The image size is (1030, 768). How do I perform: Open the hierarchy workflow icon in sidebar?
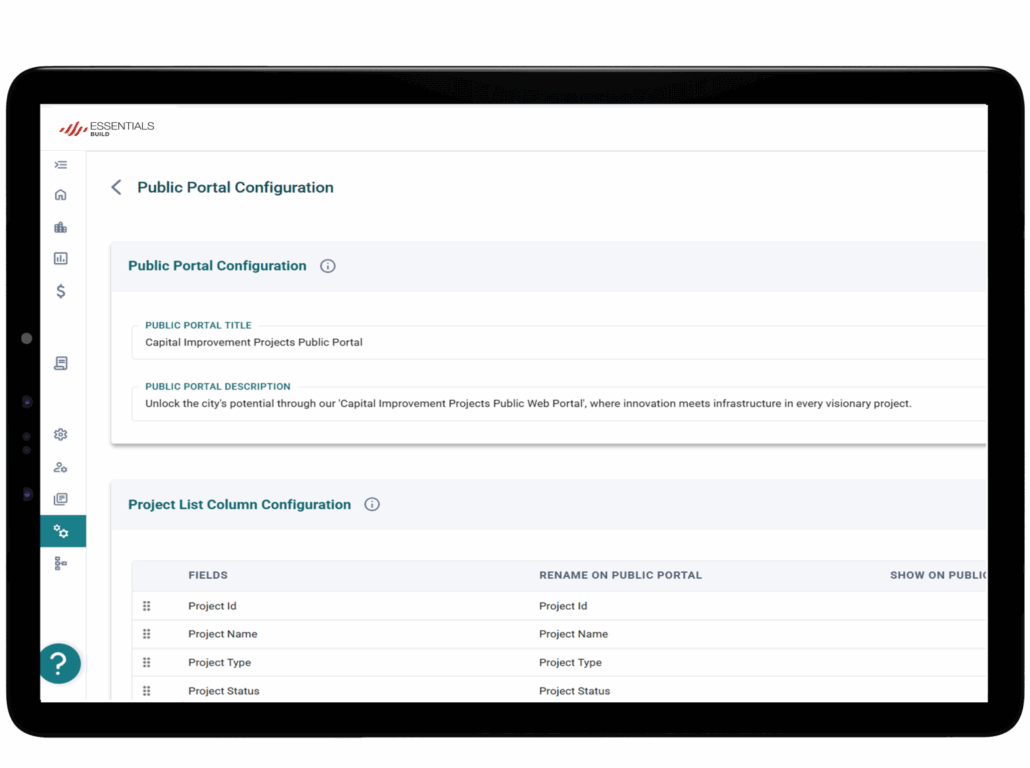[x=61, y=564]
